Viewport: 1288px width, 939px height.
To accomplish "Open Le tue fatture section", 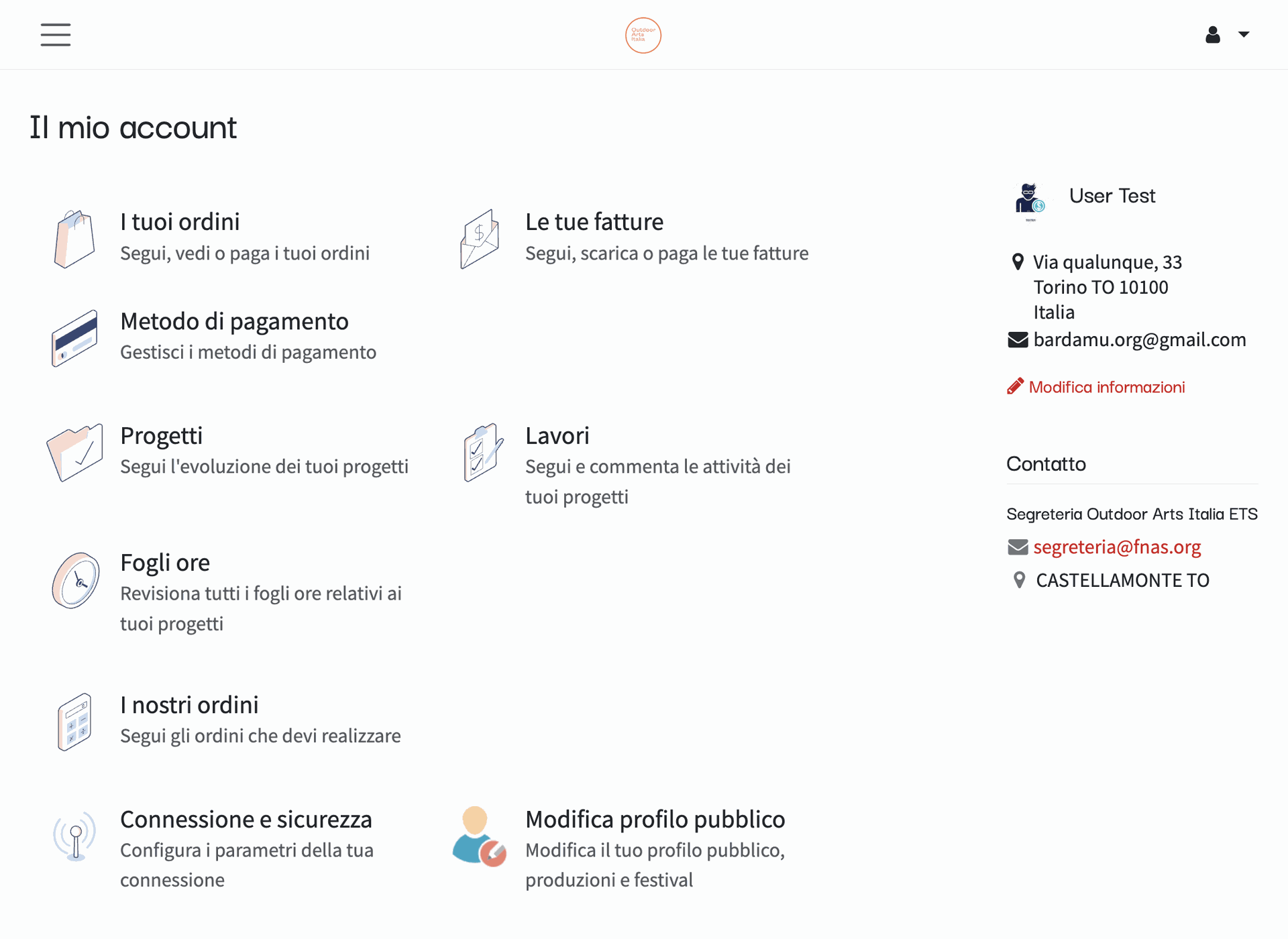I will point(594,222).
